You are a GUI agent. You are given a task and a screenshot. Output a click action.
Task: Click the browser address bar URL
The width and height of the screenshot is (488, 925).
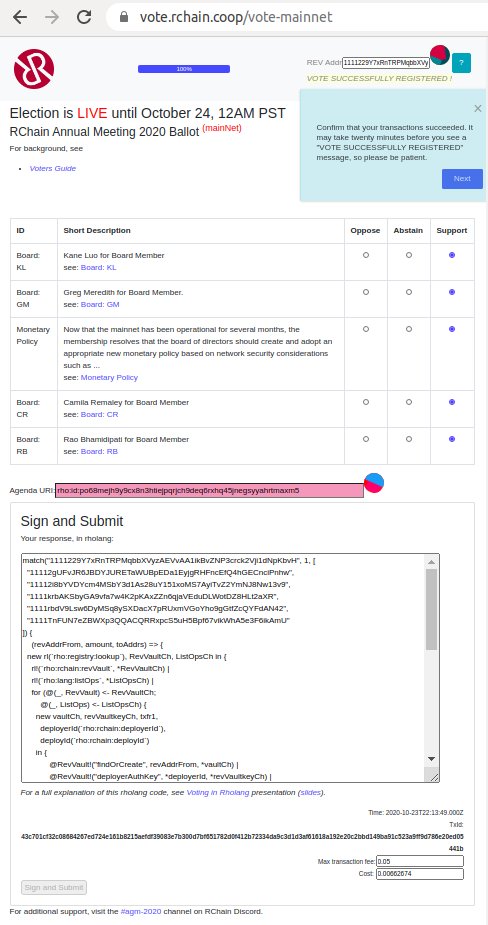point(236,17)
